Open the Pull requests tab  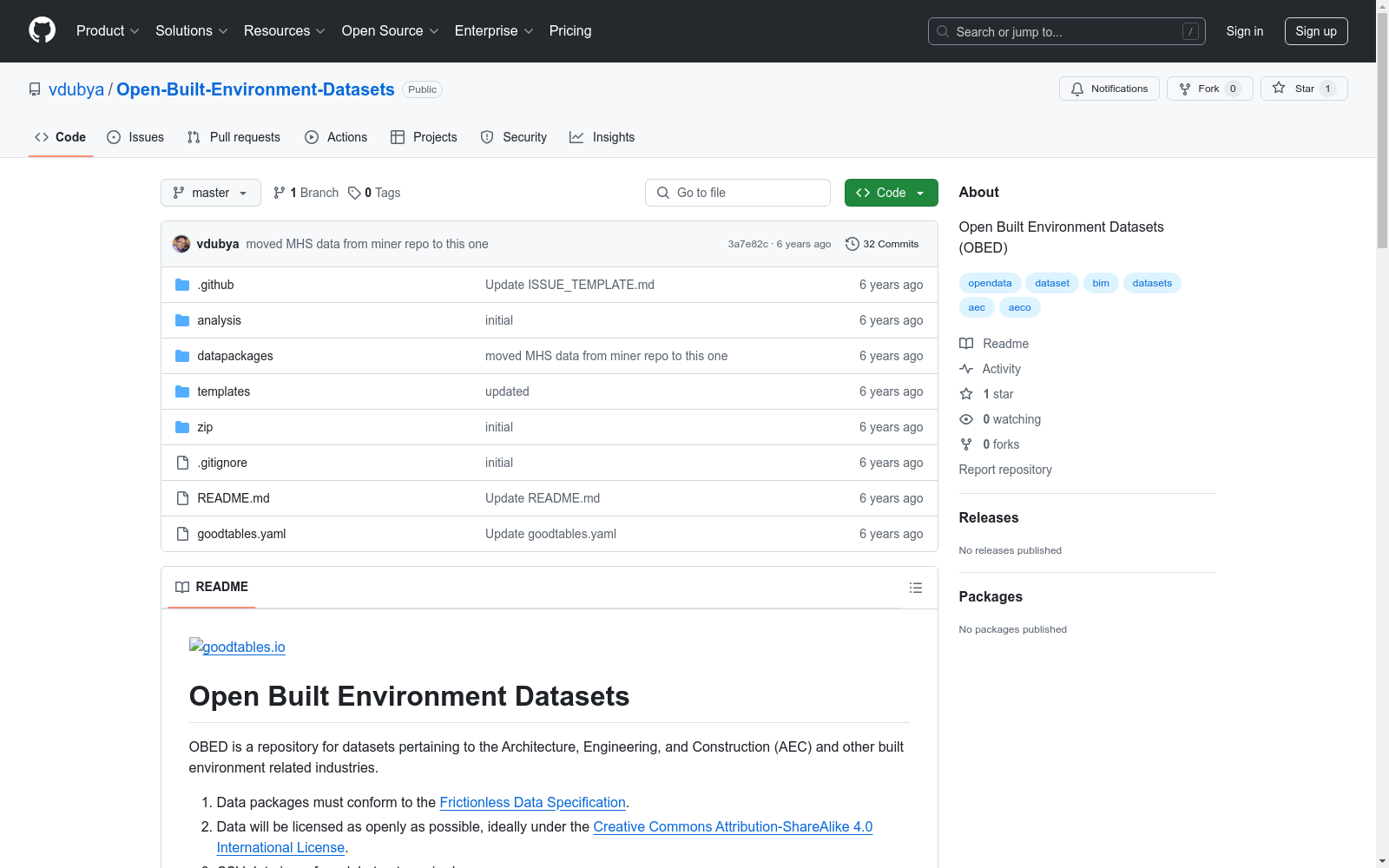(234, 137)
